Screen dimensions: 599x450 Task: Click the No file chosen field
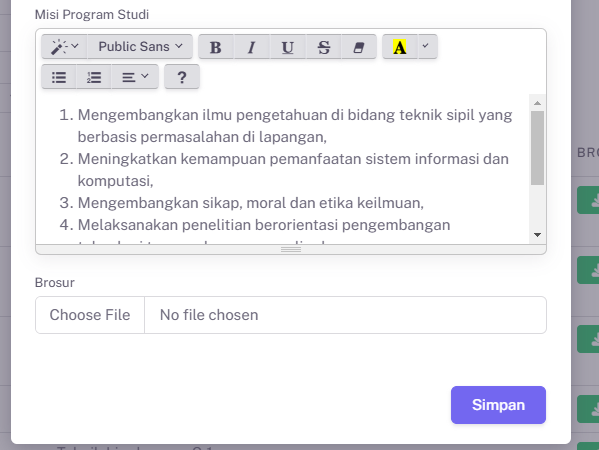click(345, 315)
